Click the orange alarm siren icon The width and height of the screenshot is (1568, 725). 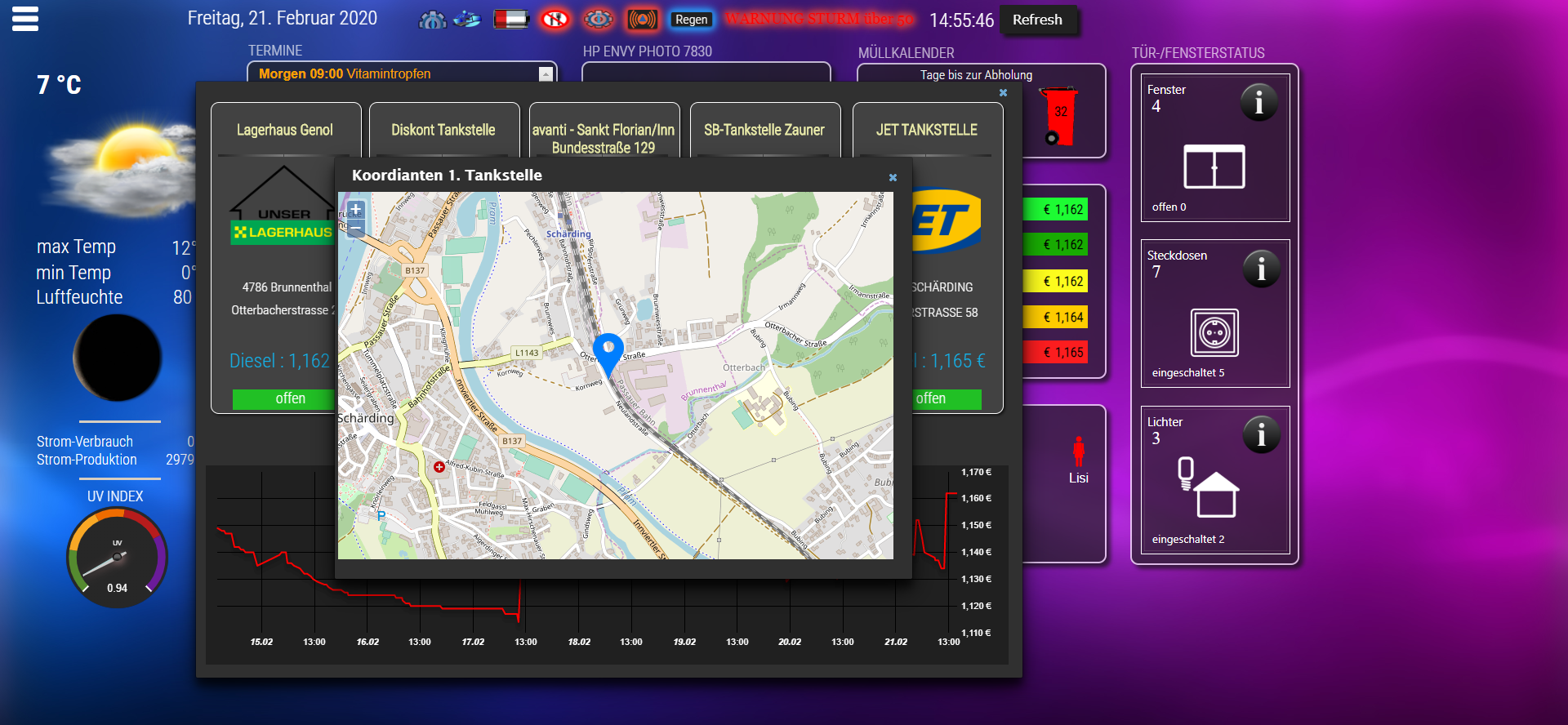pyautogui.click(x=642, y=19)
